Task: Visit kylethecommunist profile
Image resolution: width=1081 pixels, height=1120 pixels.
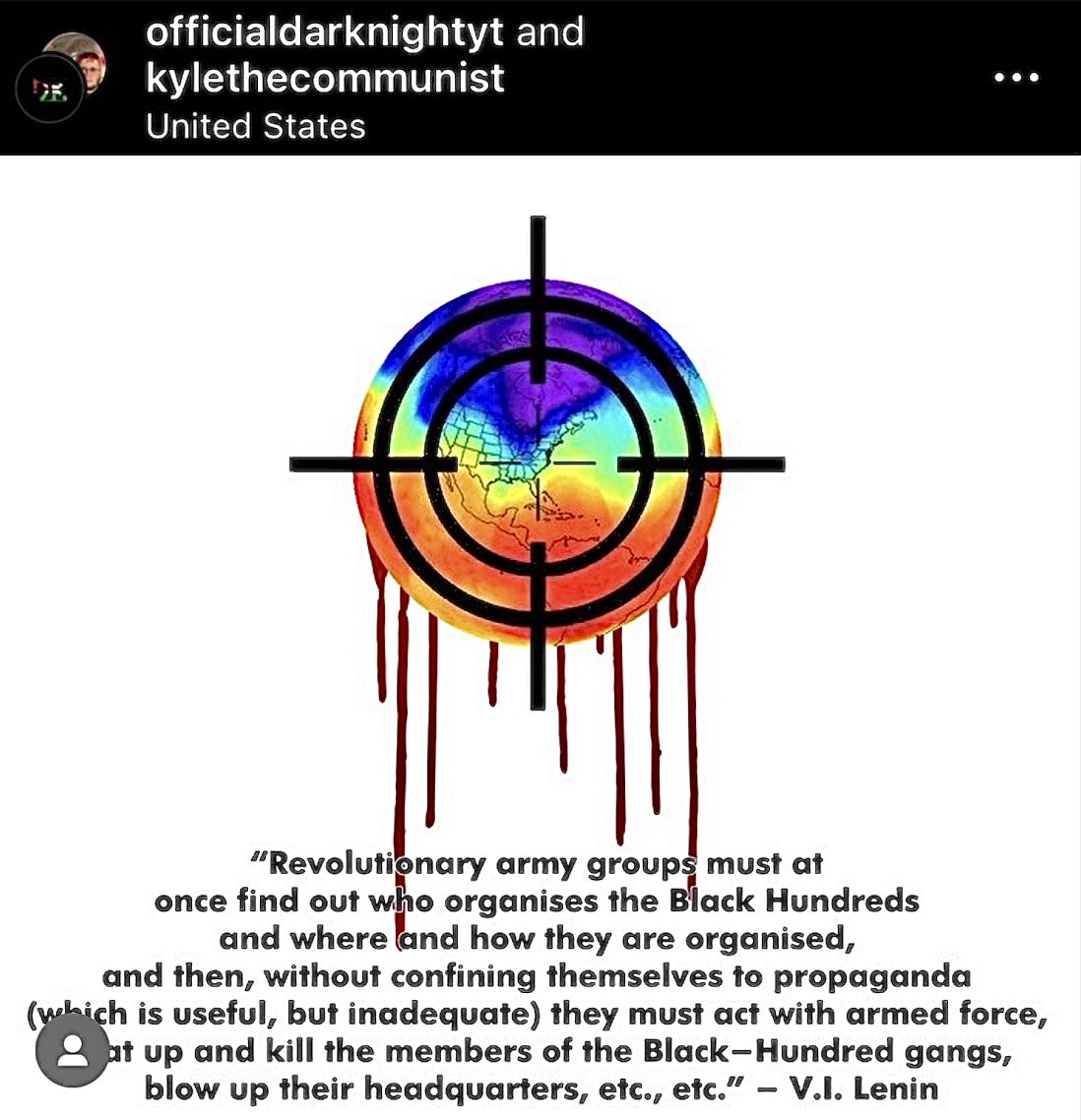Action: (x=325, y=78)
